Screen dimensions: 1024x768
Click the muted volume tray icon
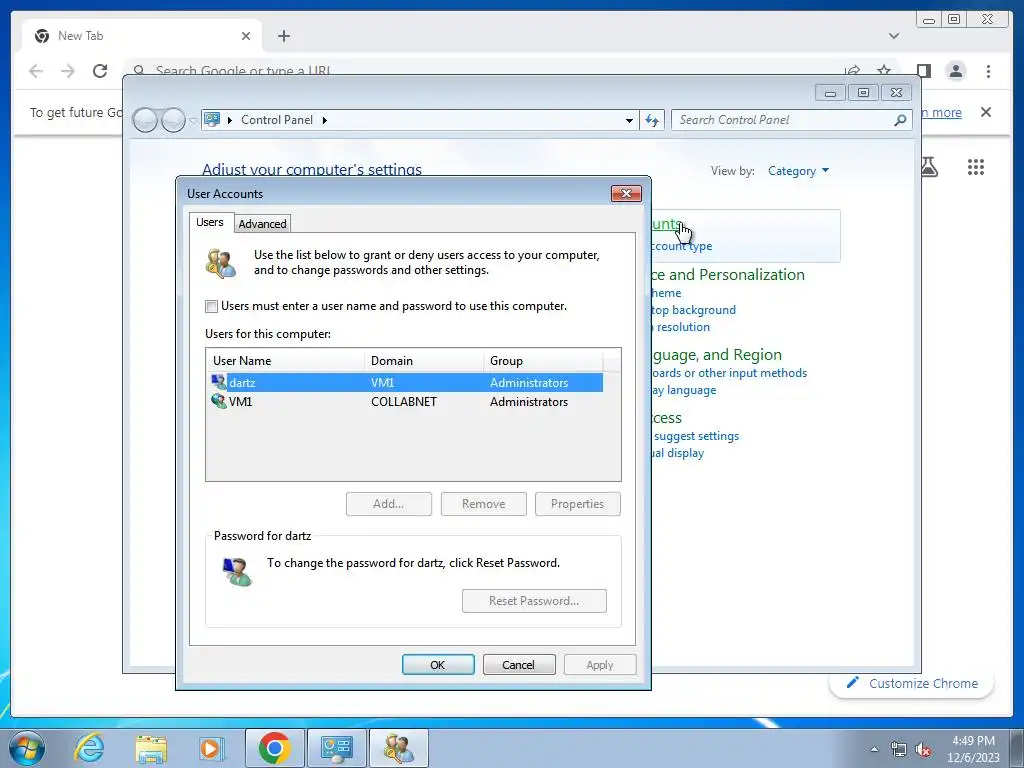point(923,749)
